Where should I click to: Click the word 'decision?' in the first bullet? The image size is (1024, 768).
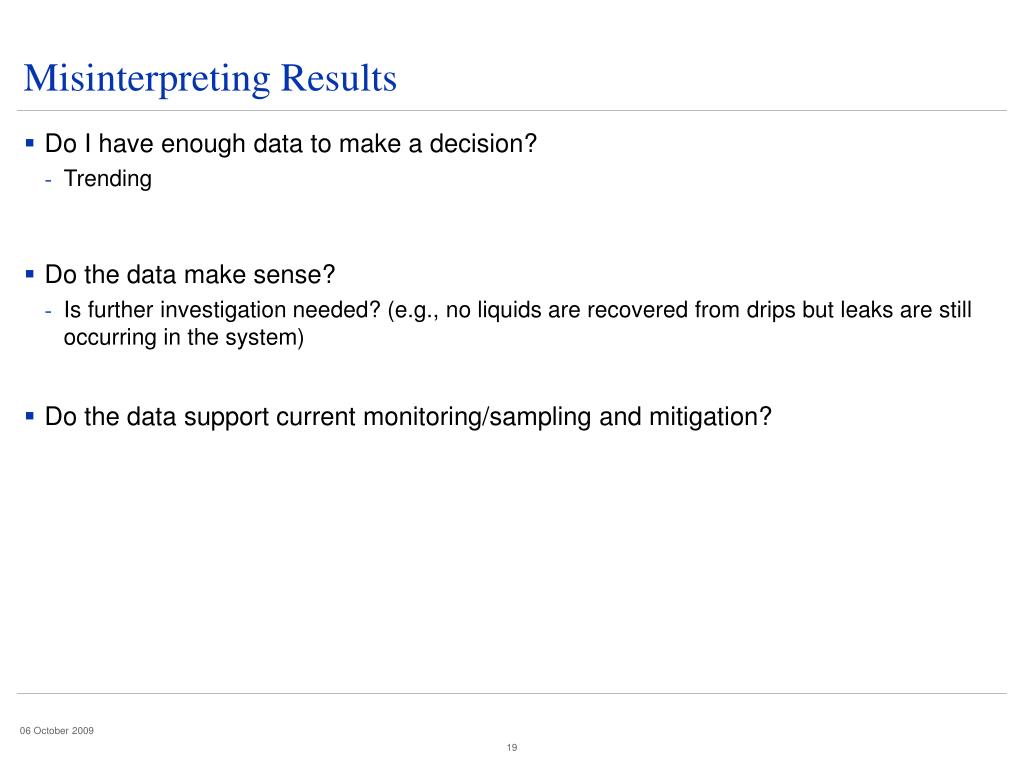pos(483,144)
